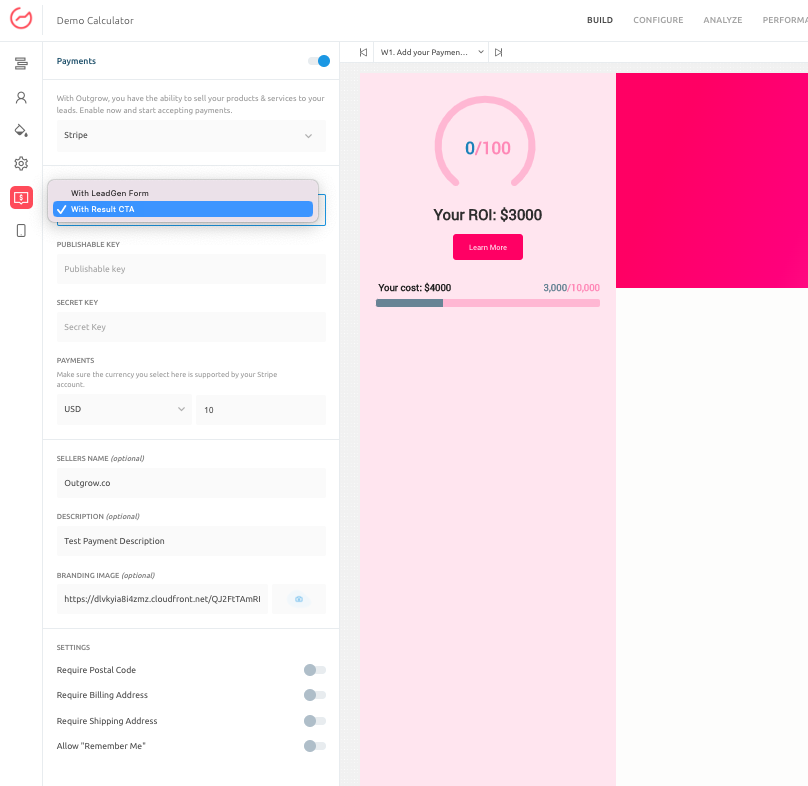The width and height of the screenshot is (808, 786).
Task: Open the USD currency dropdown
Action: coord(124,409)
